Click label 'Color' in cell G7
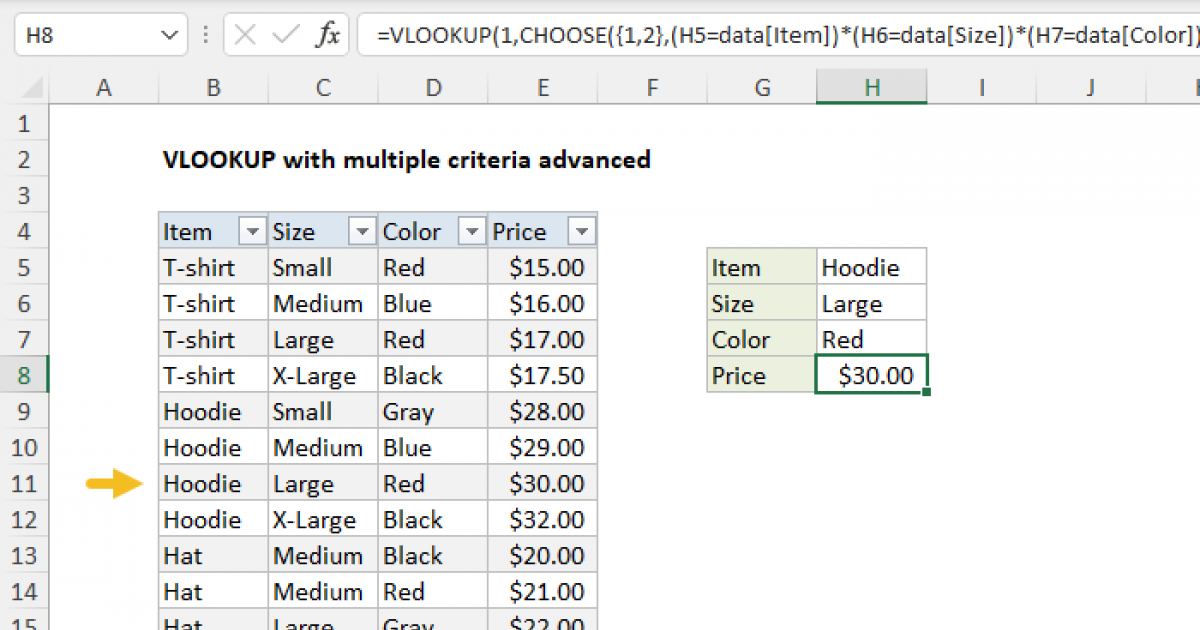The image size is (1200, 630). click(763, 340)
